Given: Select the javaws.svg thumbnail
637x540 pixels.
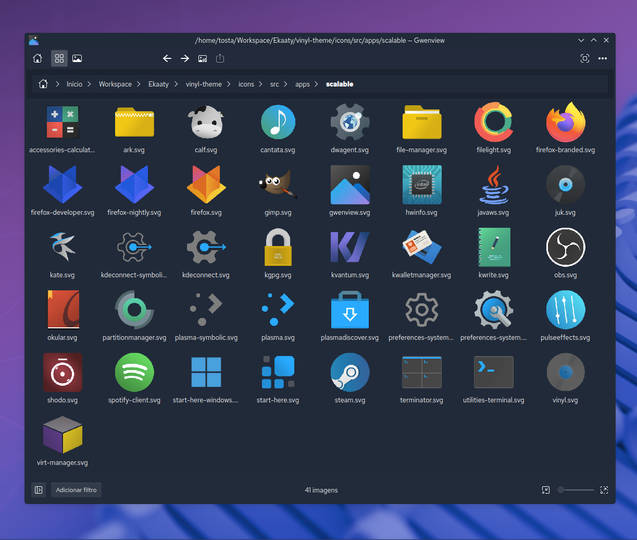Looking at the screenshot, I should pyautogui.click(x=494, y=184).
